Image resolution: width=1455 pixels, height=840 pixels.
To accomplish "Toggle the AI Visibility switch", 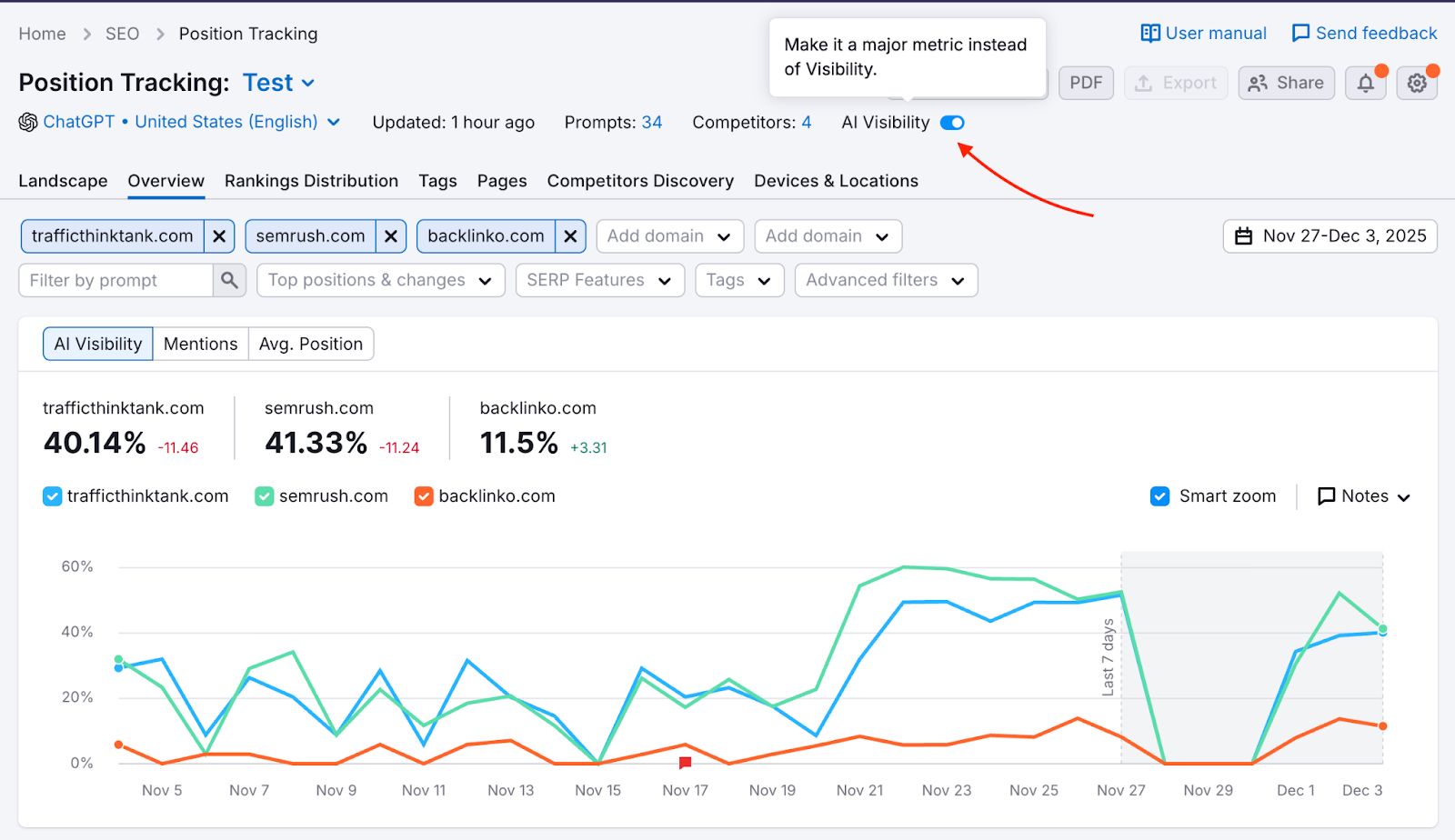I will tap(952, 123).
